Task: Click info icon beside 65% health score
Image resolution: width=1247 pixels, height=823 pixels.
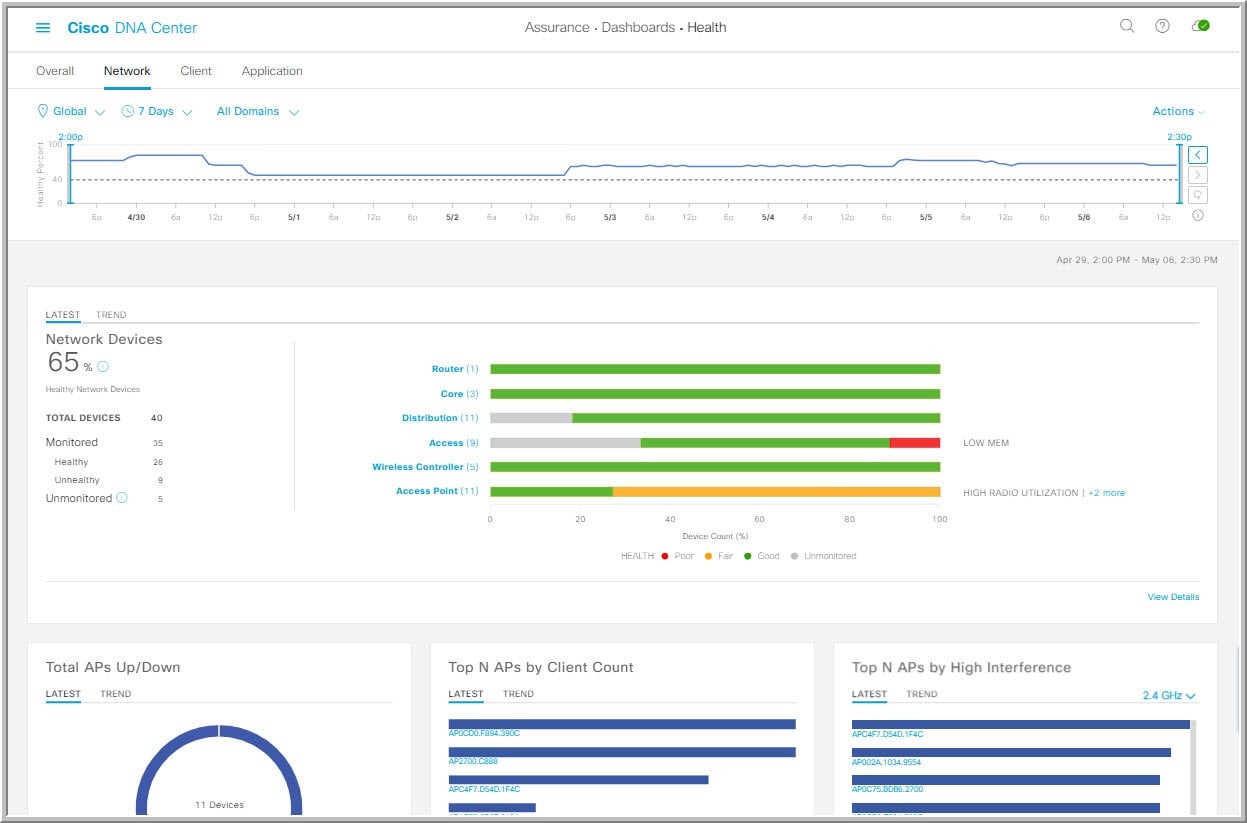Action: [103, 367]
